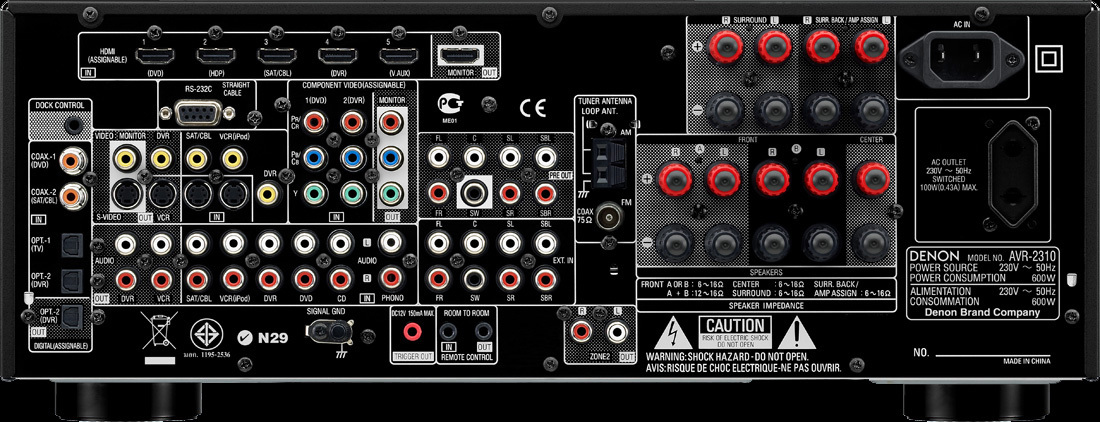
Task: Click the HDMI 1 (DVD) input port
Action: click(x=156, y=57)
